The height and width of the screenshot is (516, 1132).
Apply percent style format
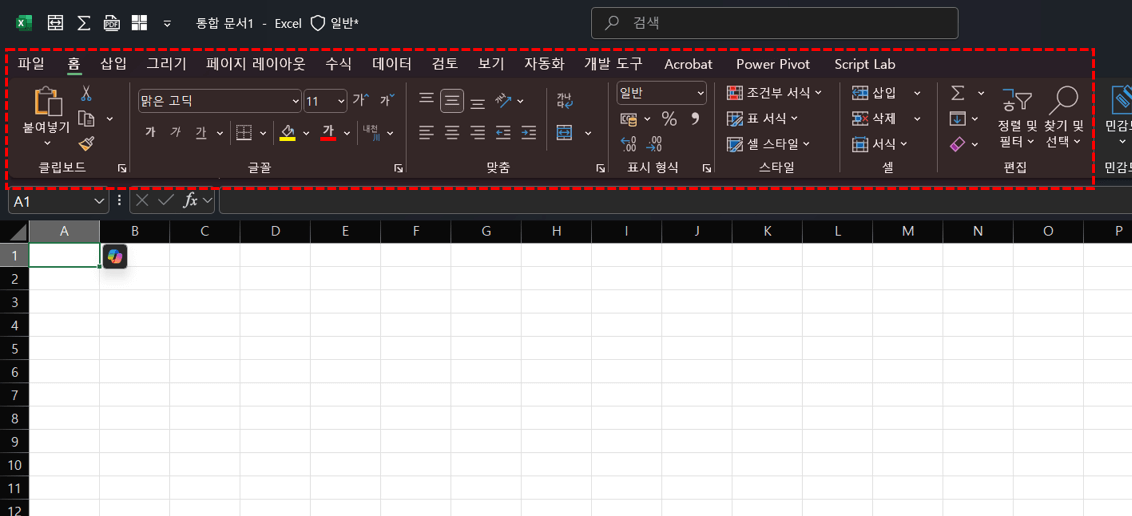[x=669, y=119]
